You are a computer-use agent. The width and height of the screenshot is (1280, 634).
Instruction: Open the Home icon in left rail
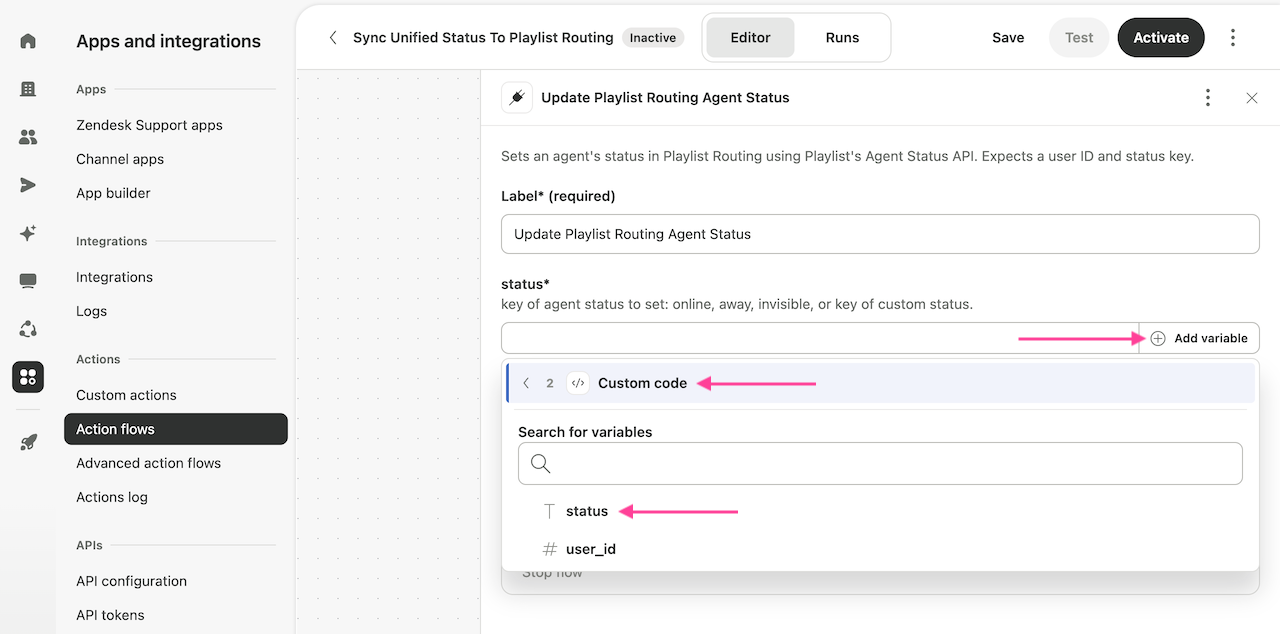pos(28,41)
